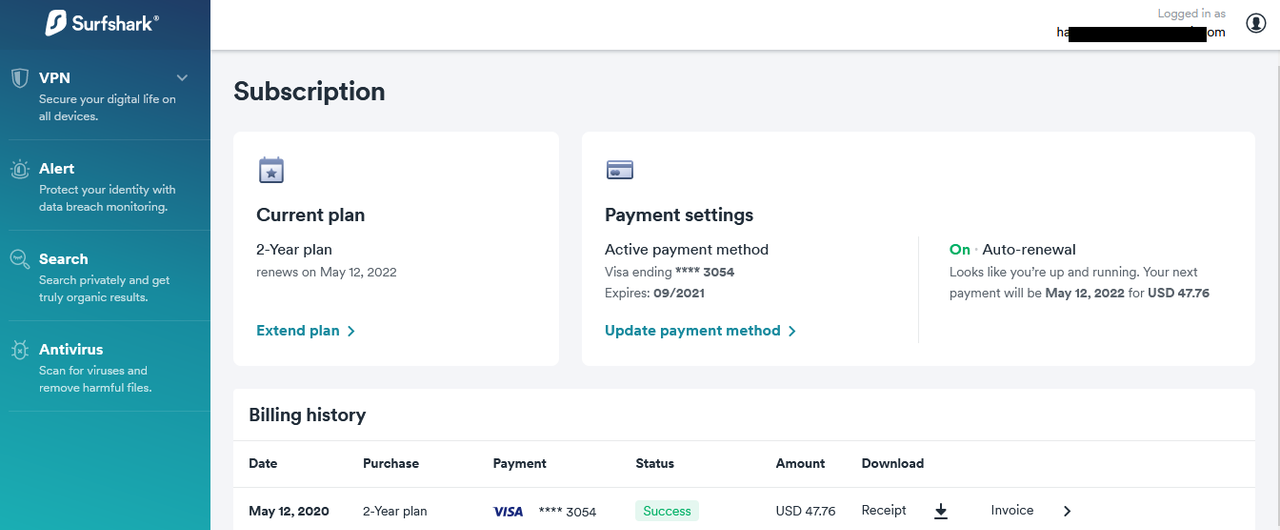Click the Amount column header
The height and width of the screenshot is (530, 1280).
point(801,464)
